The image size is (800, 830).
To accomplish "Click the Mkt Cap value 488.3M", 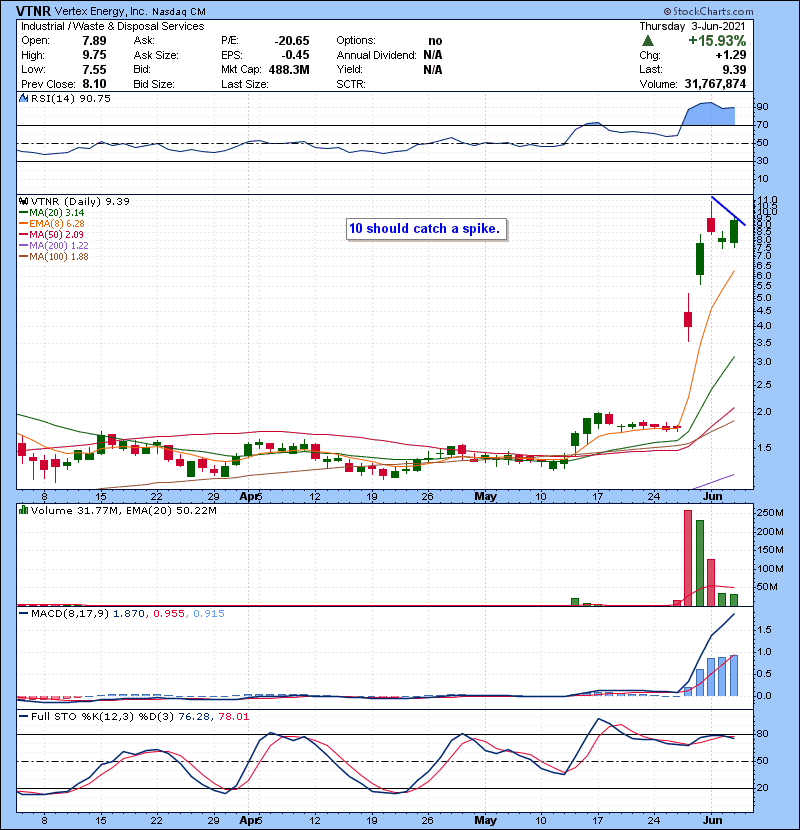I will click(x=289, y=69).
